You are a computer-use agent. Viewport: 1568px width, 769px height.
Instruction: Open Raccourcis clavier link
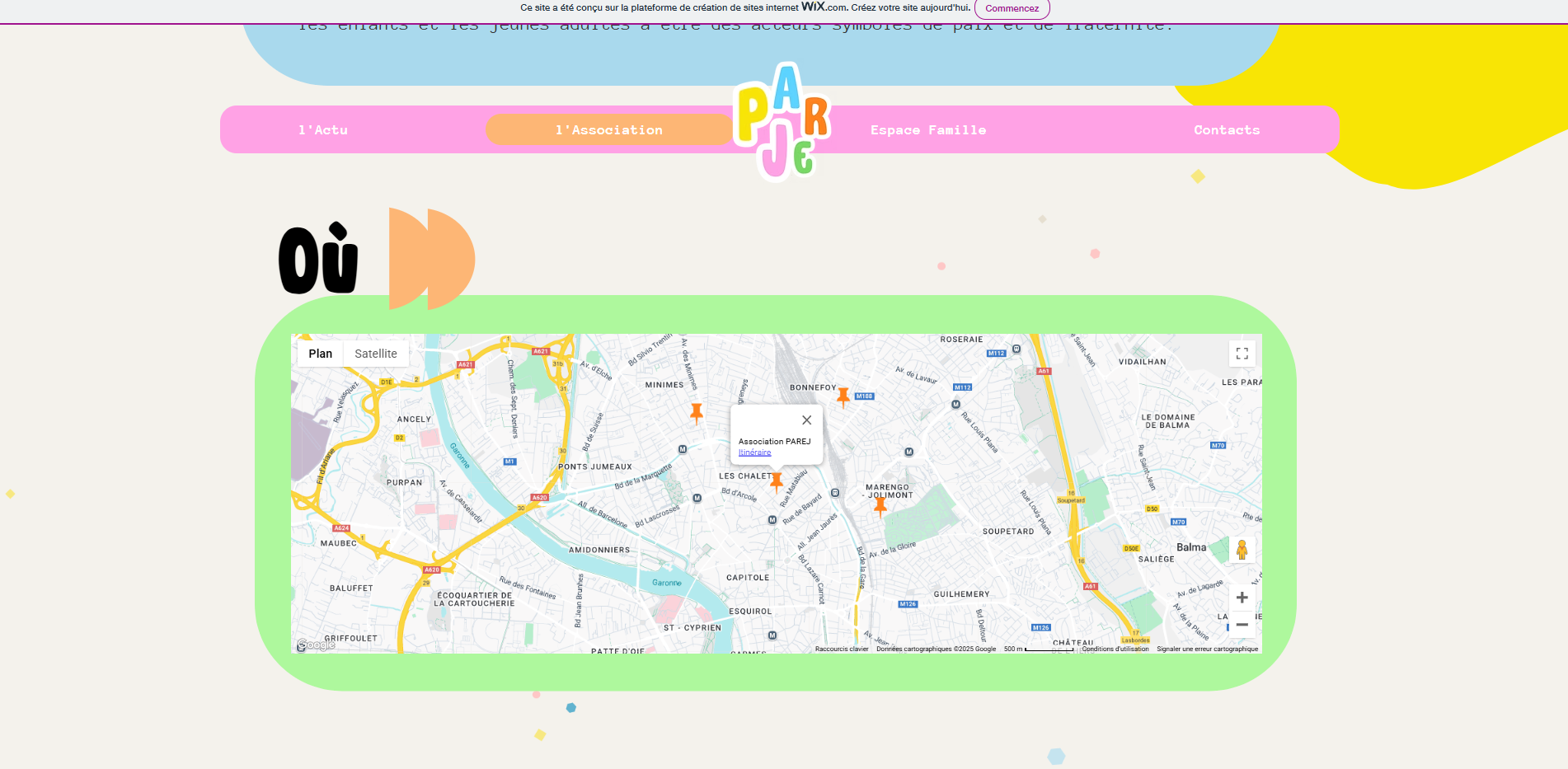pyautogui.click(x=842, y=649)
